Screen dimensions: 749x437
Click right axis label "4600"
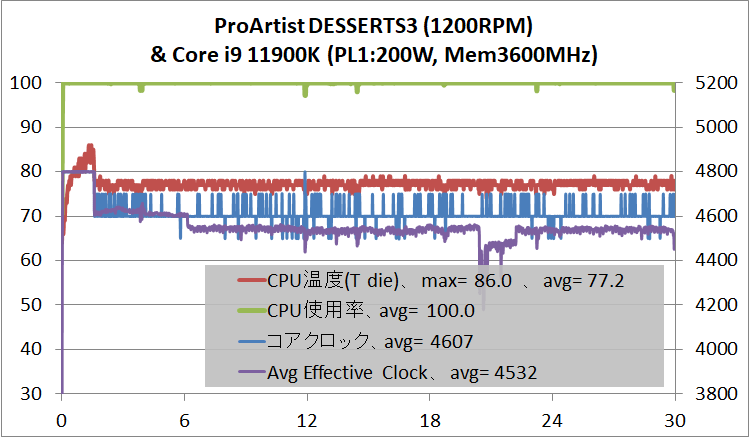pos(716,216)
